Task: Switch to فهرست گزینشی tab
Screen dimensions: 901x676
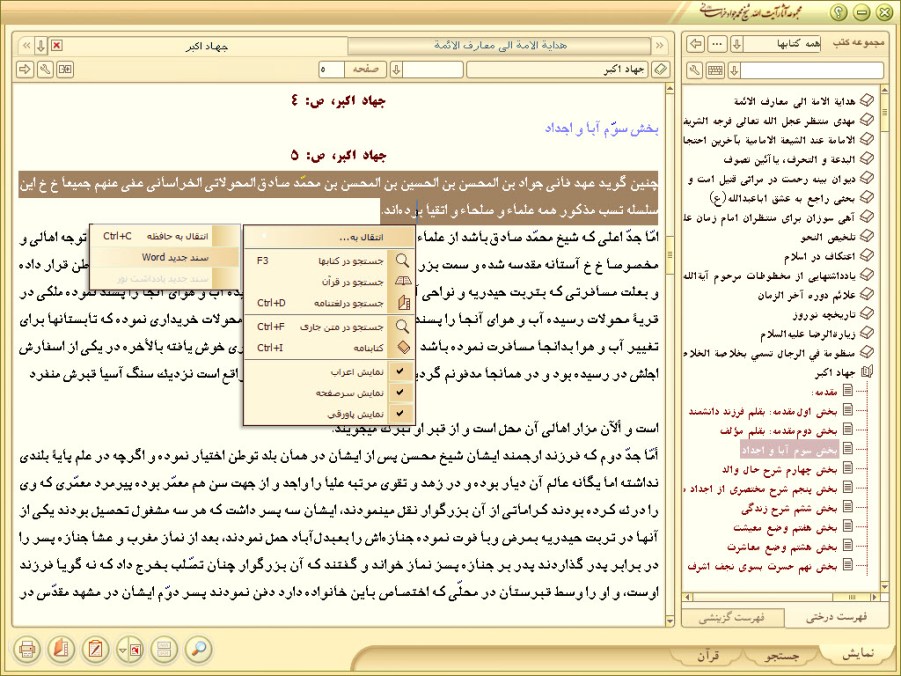Action: [x=732, y=618]
